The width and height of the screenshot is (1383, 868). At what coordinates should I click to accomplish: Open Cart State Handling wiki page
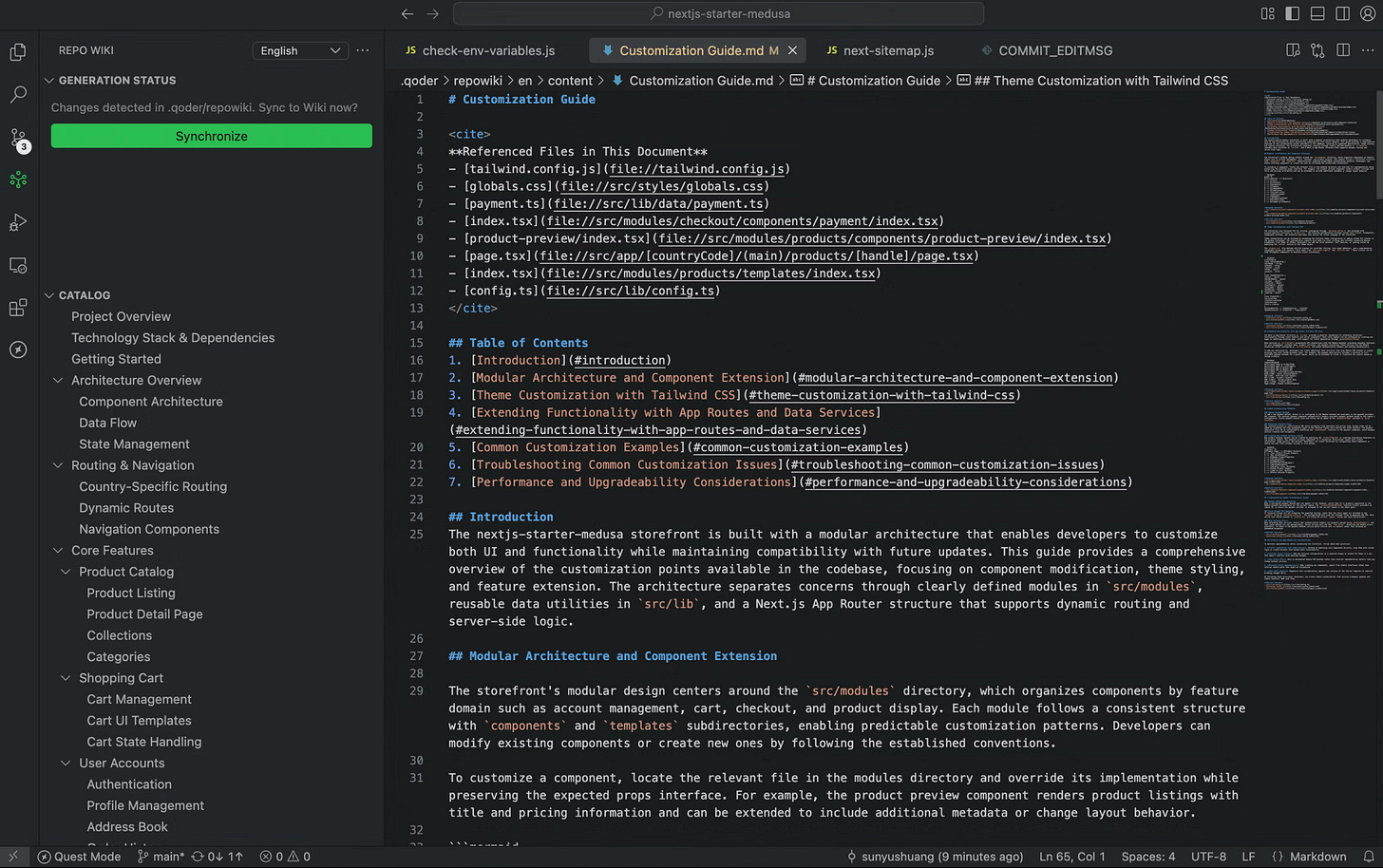coord(144,742)
